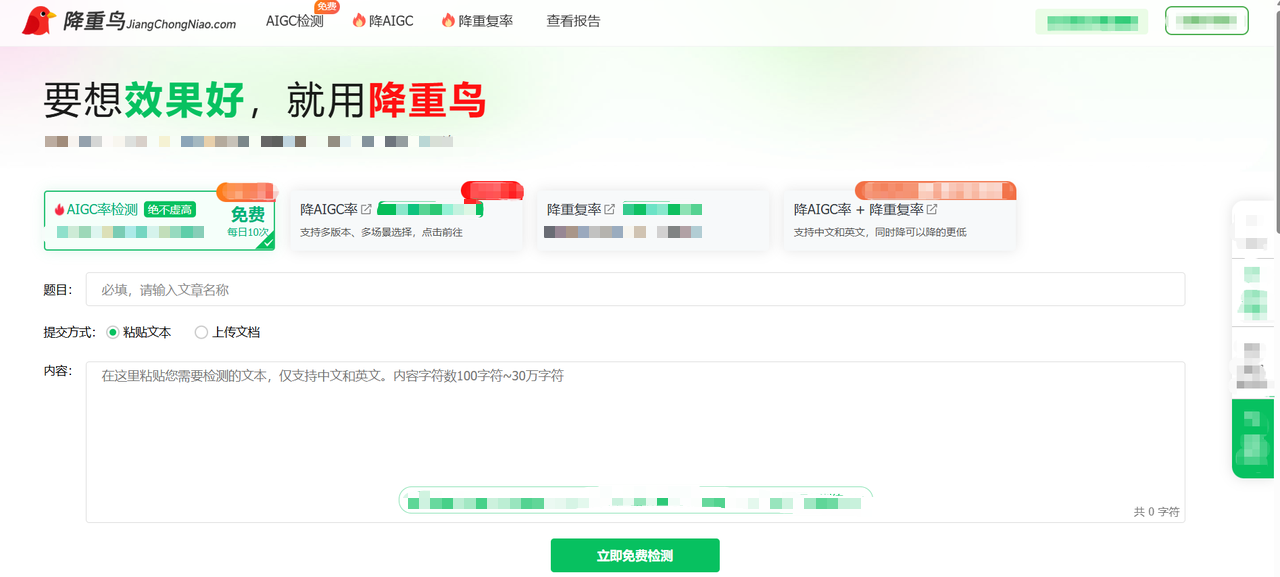Open the 降重复率 card
1280x577 pixels.
pos(653,220)
